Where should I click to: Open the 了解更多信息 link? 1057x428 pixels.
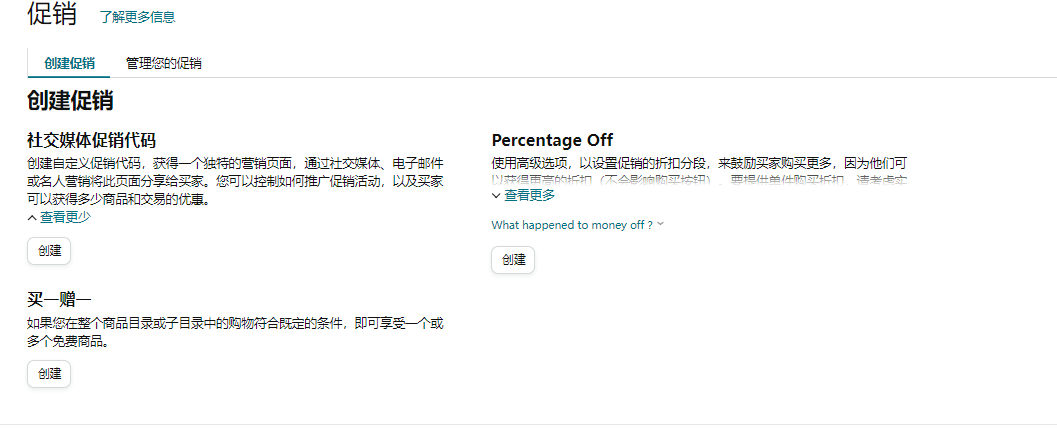[x=138, y=17]
